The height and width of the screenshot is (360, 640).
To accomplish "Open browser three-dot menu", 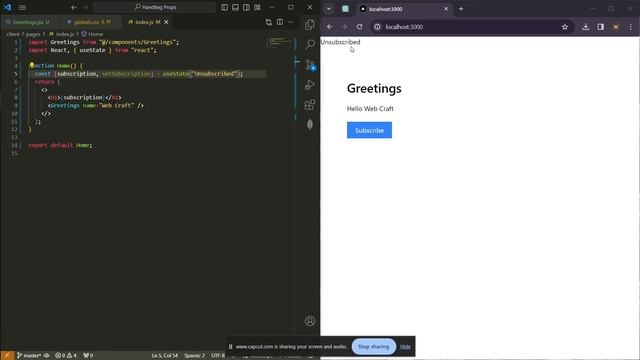I will click(x=631, y=27).
